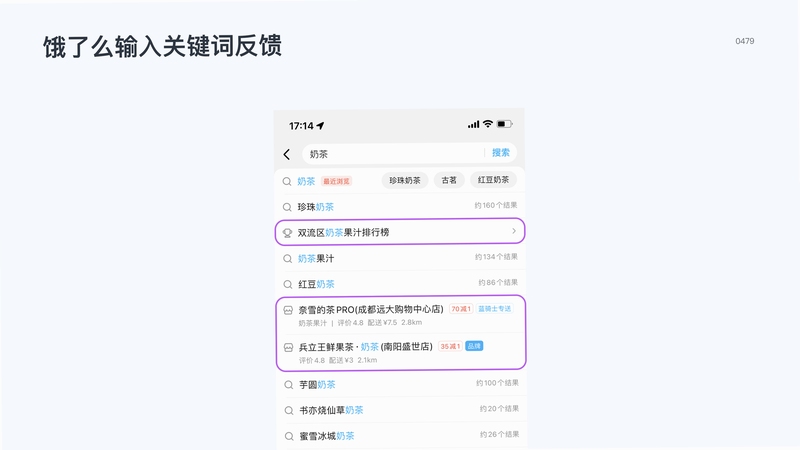Choose the 奶茶果汁 search suggestion
The image size is (800, 450).
(x=316, y=259)
